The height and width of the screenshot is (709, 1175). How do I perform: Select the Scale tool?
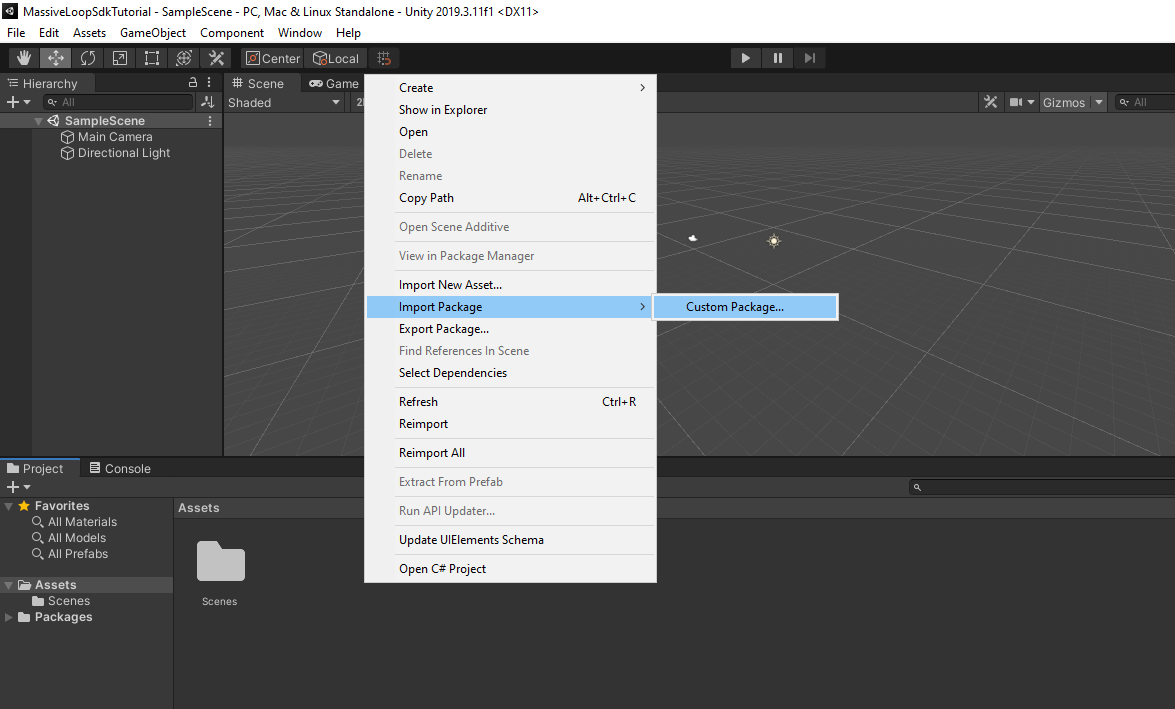click(120, 58)
